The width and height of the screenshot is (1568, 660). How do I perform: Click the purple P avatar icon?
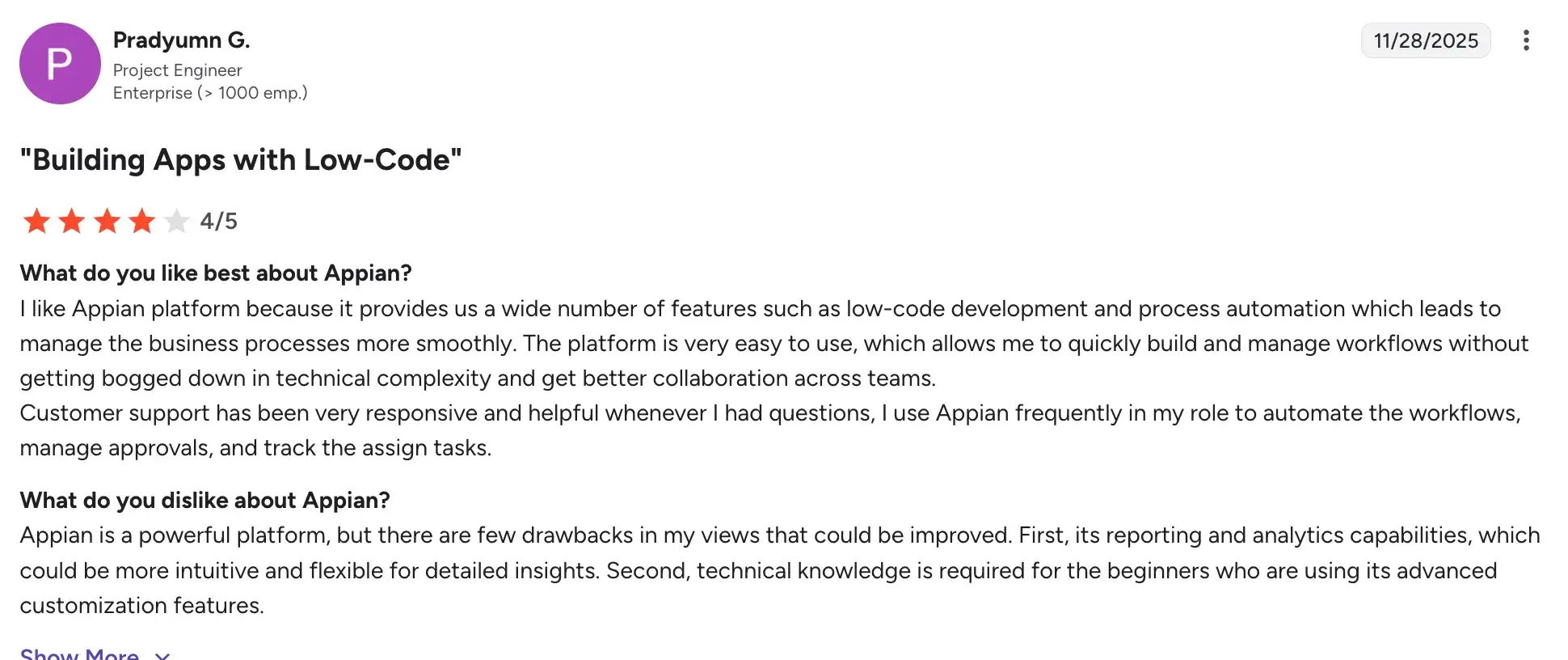pyautogui.click(x=60, y=63)
